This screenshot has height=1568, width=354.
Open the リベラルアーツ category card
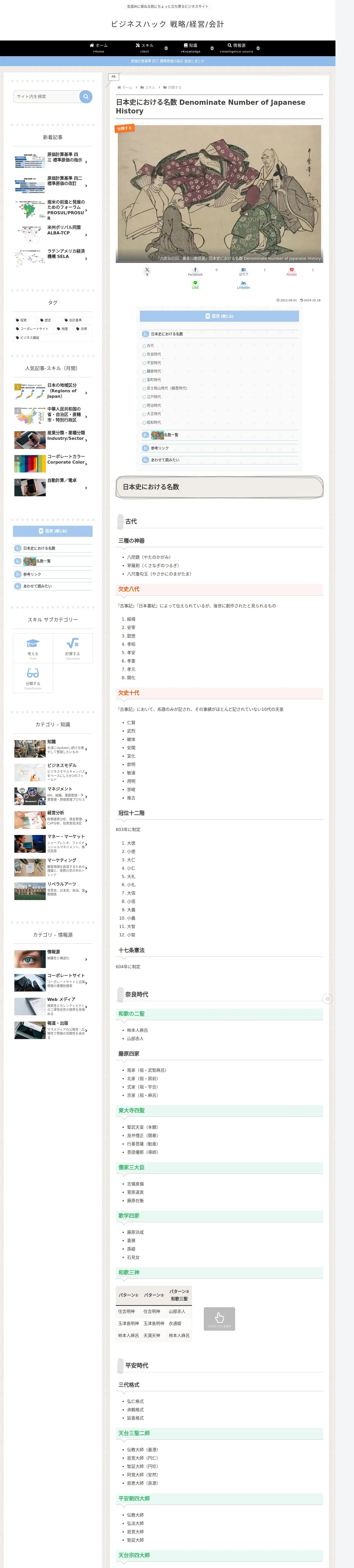pos(53,891)
